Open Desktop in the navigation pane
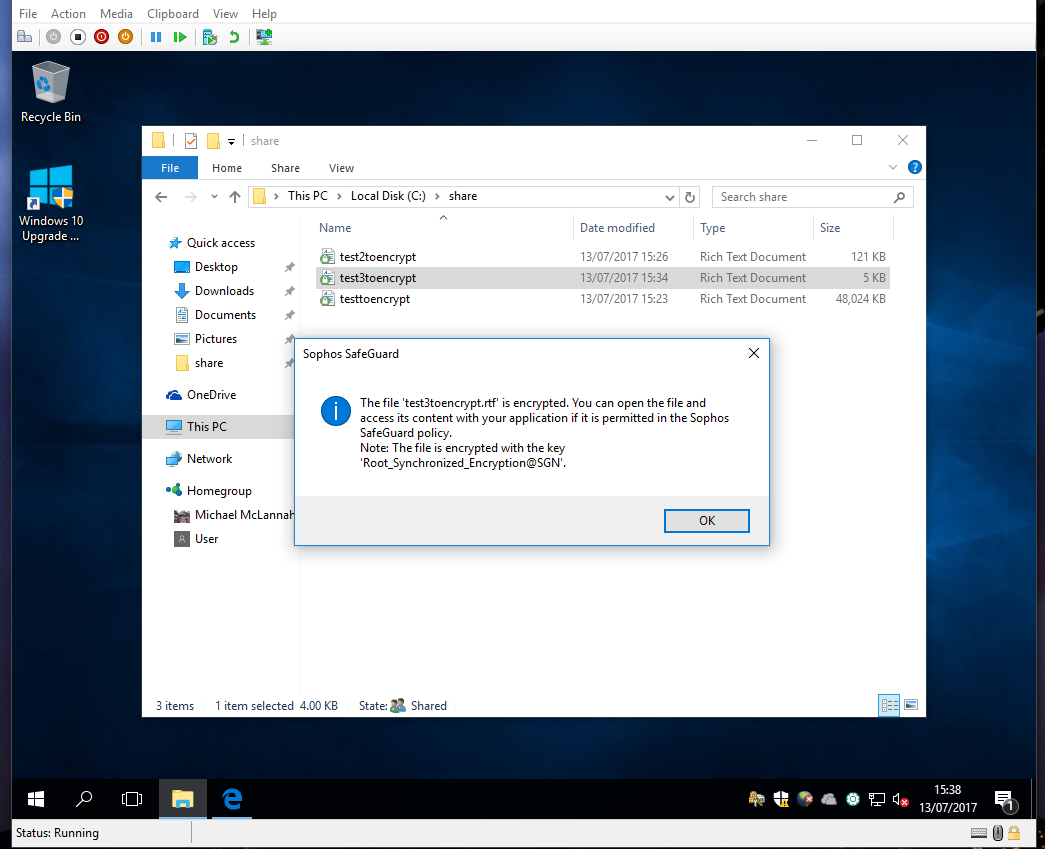This screenshot has height=849, width=1045. (x=216, y=267)
